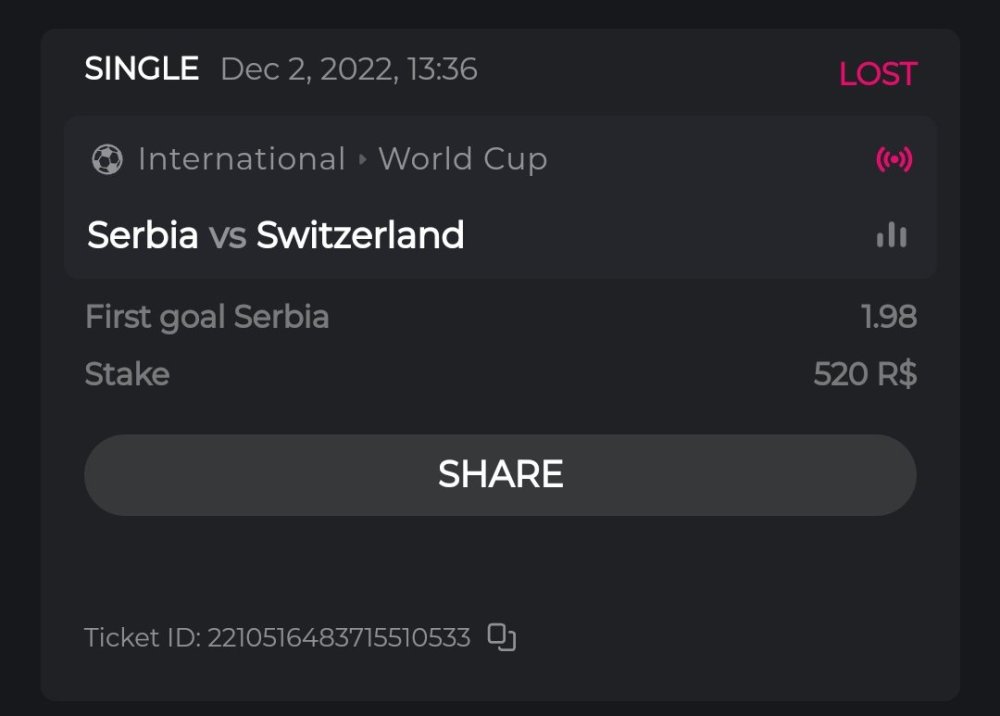Click the First goal Serbia selection

tap(207, 317)
